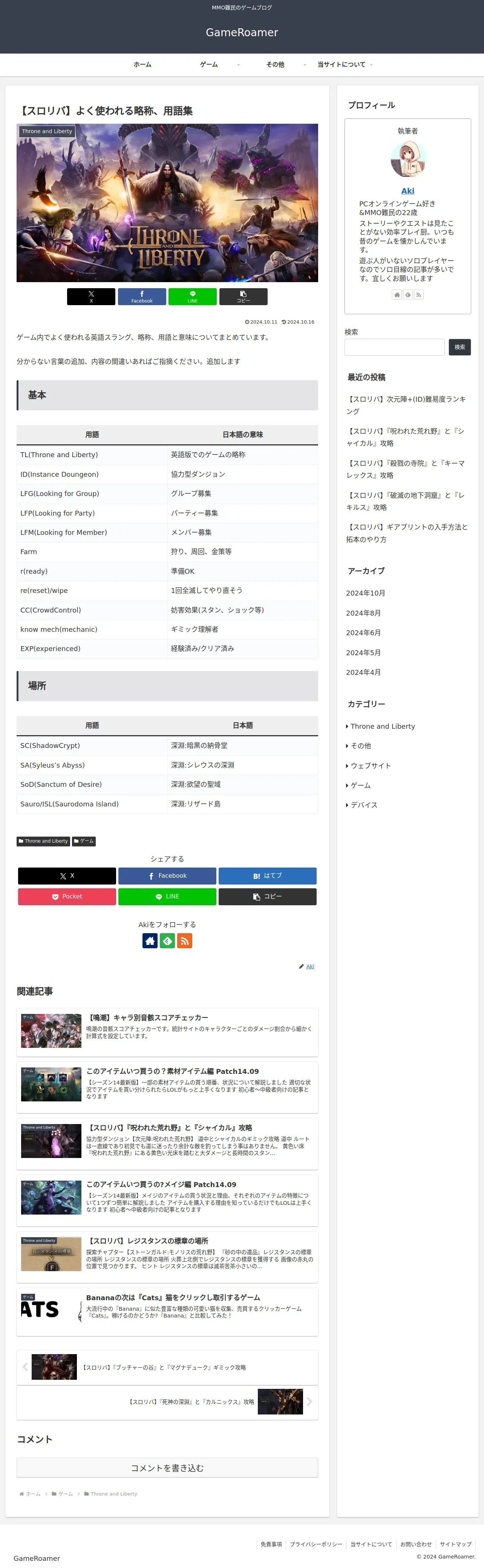Share via large Facebook button in シェアする section

pyautogui.click(x=167, y=876)
